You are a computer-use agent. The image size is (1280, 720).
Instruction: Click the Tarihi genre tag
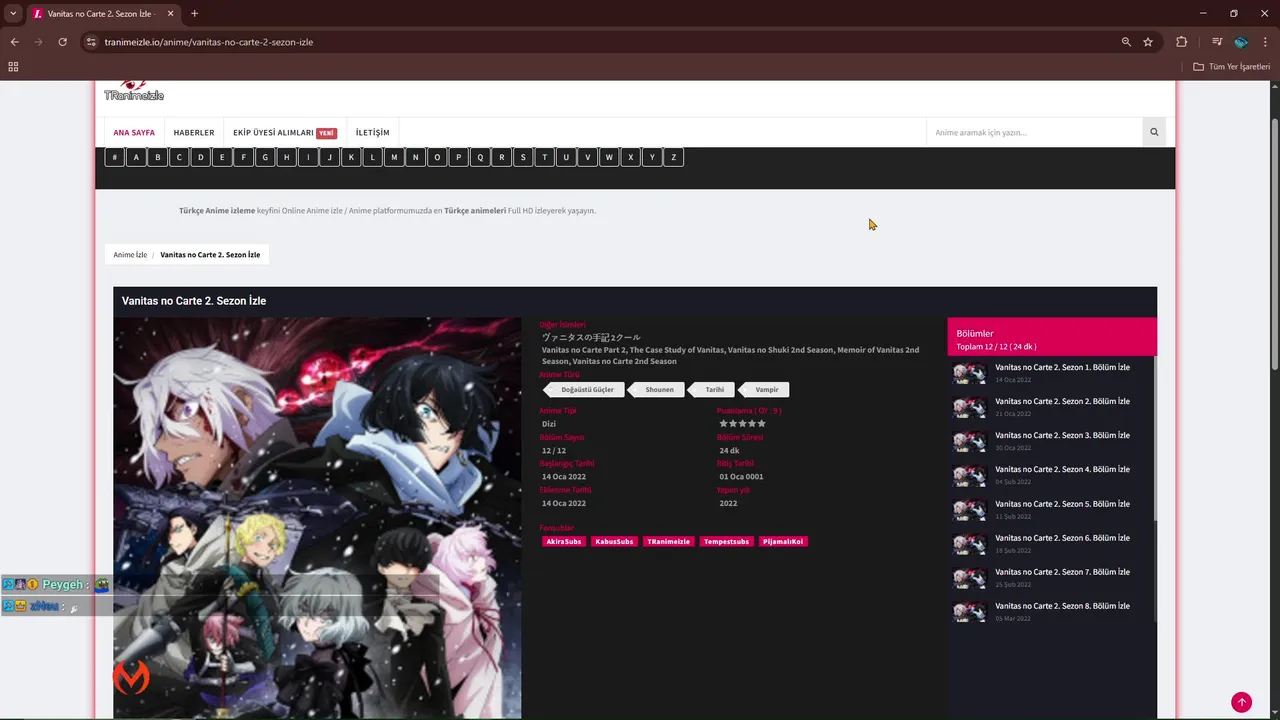click(x=713, y=389)
